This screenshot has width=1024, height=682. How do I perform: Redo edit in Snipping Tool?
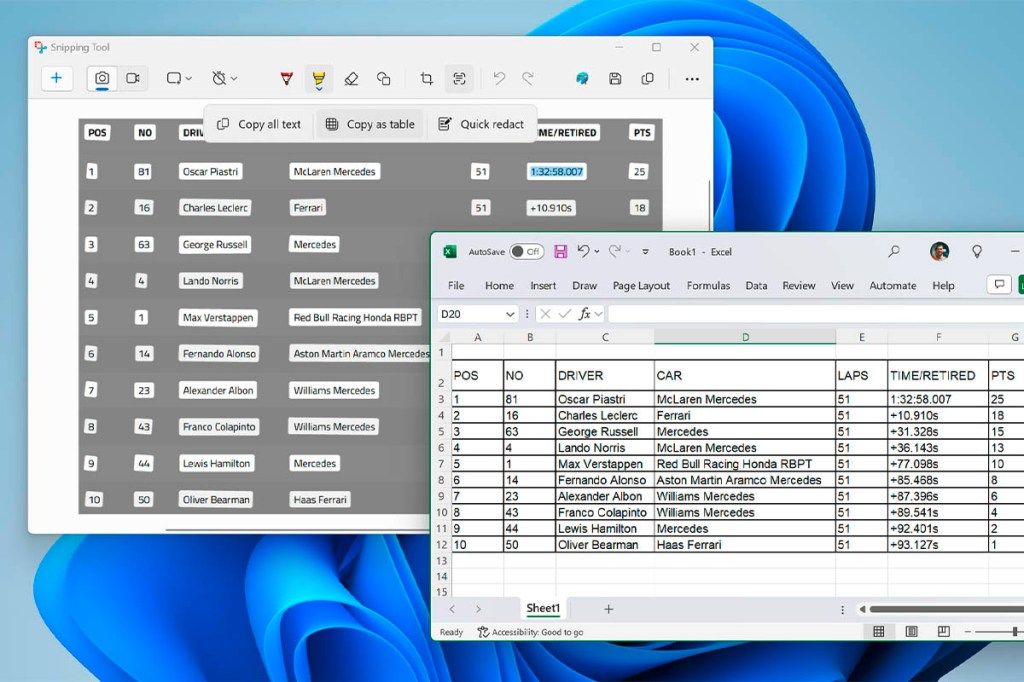point(528,79)
